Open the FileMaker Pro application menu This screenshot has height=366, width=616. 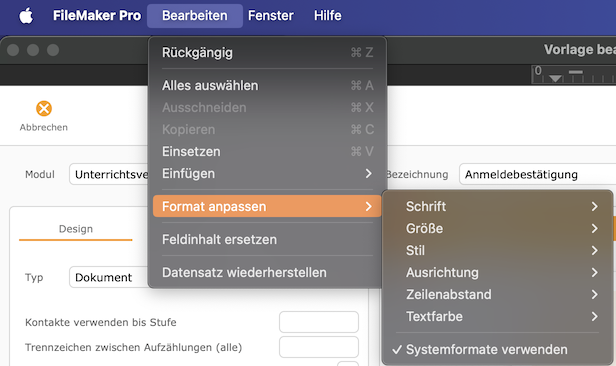(97, 16)
